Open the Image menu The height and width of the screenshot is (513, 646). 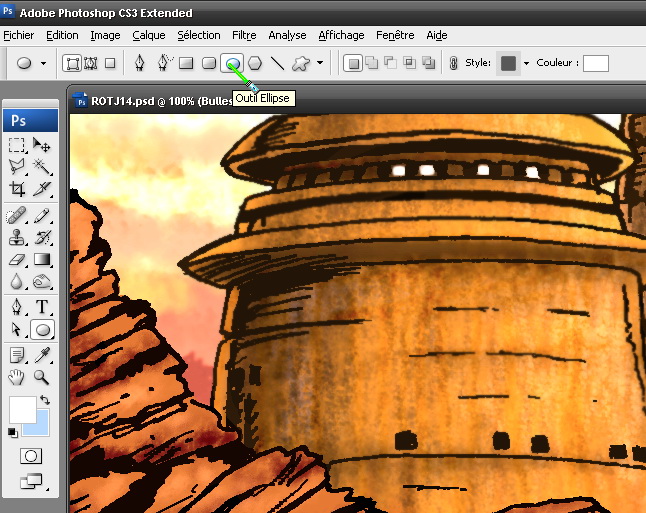pos(105,35)
